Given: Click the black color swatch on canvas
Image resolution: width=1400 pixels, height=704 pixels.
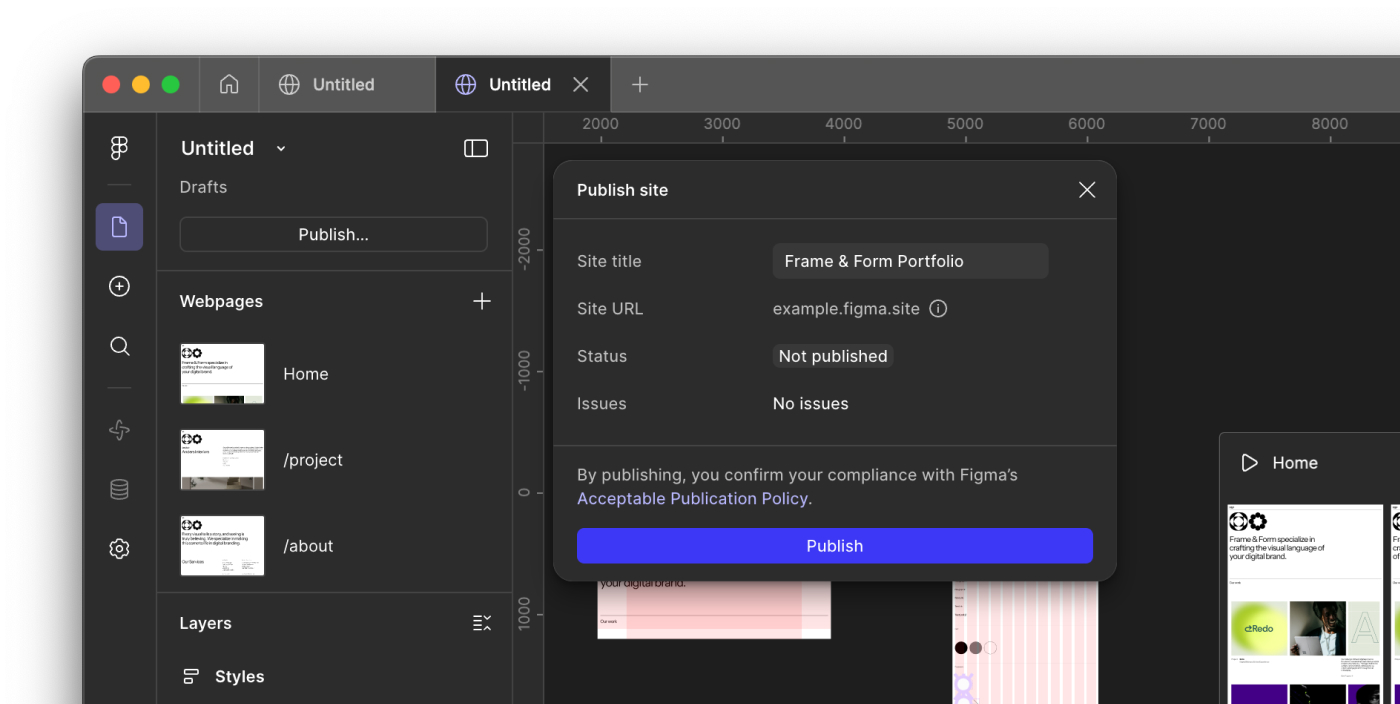Looking at the screenshot, I should 961,648.
